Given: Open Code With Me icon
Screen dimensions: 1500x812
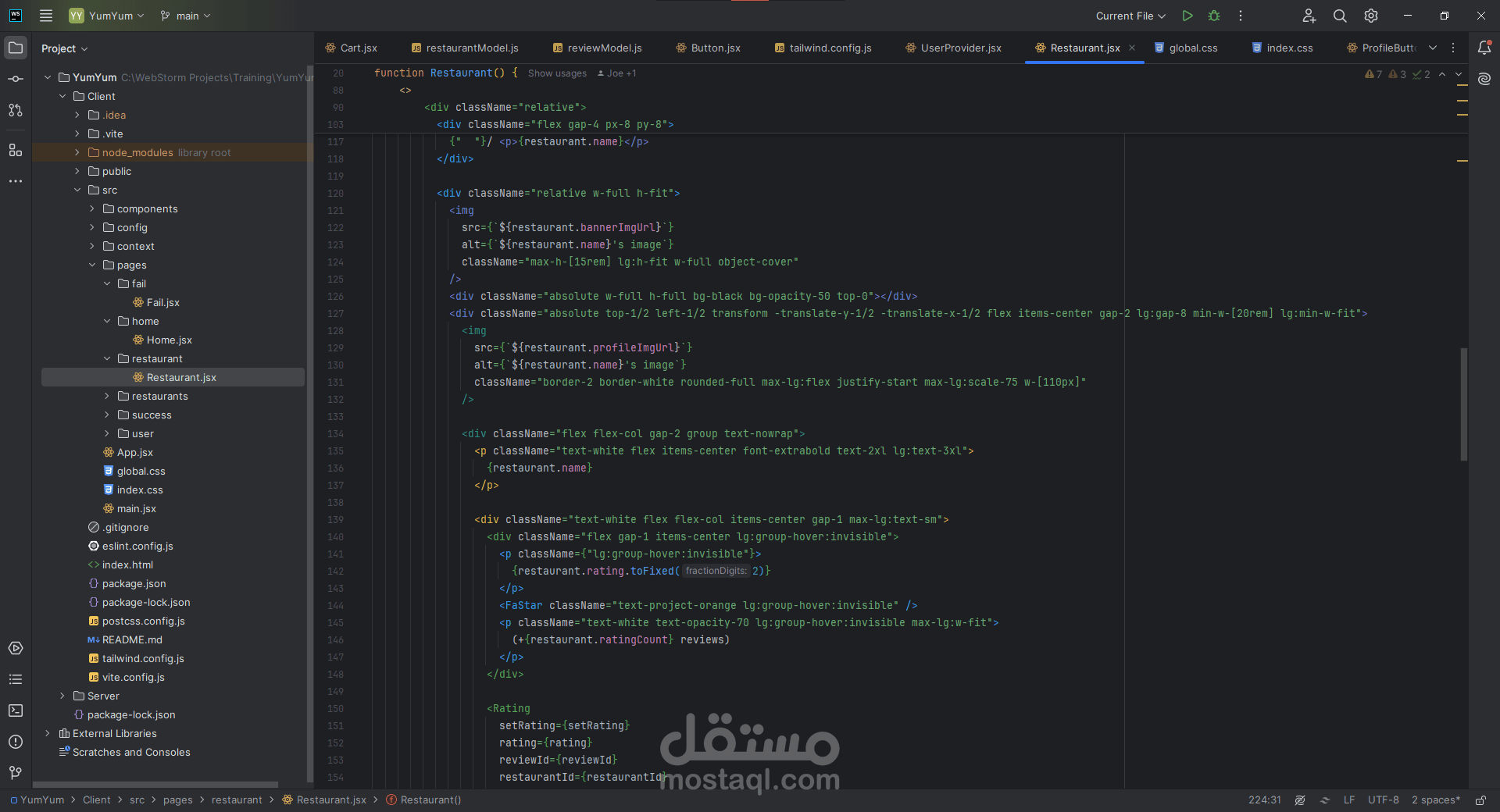Looking at the screenshot, I should click(x=1309, y=16).
